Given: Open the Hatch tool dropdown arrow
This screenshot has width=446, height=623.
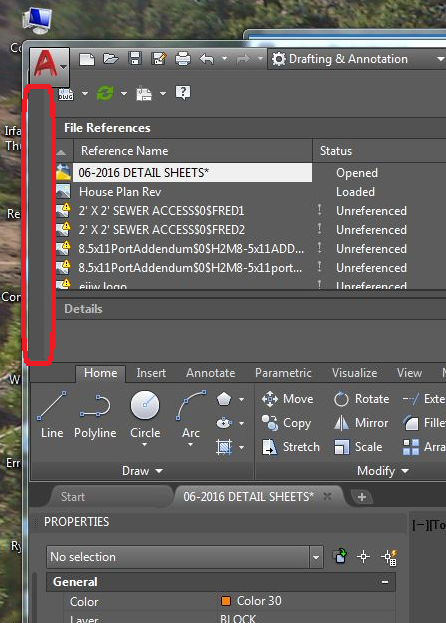Looking at the screenshot, I should [241, 447].
